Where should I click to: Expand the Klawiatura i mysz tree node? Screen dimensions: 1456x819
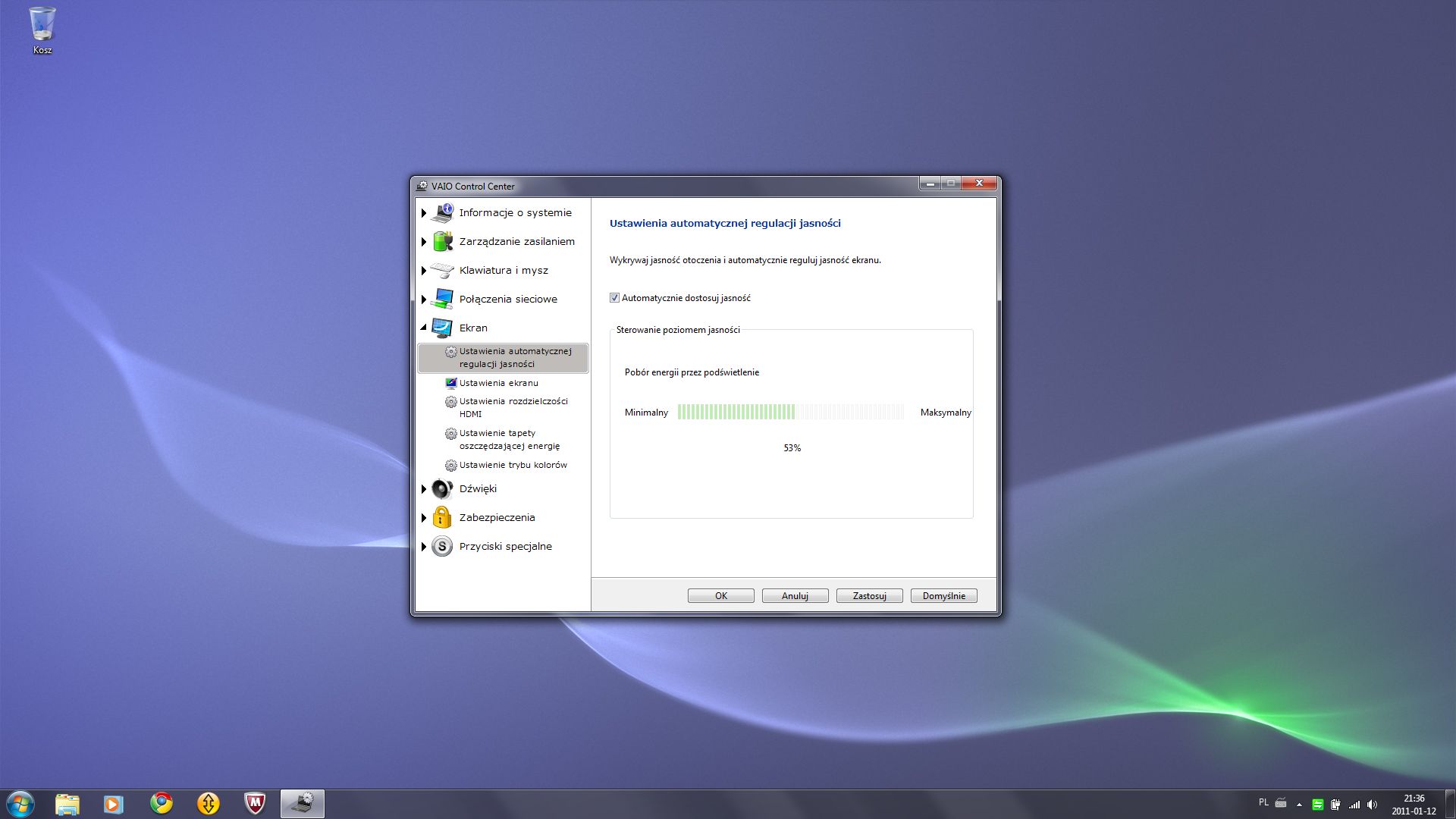pos(424,271)
